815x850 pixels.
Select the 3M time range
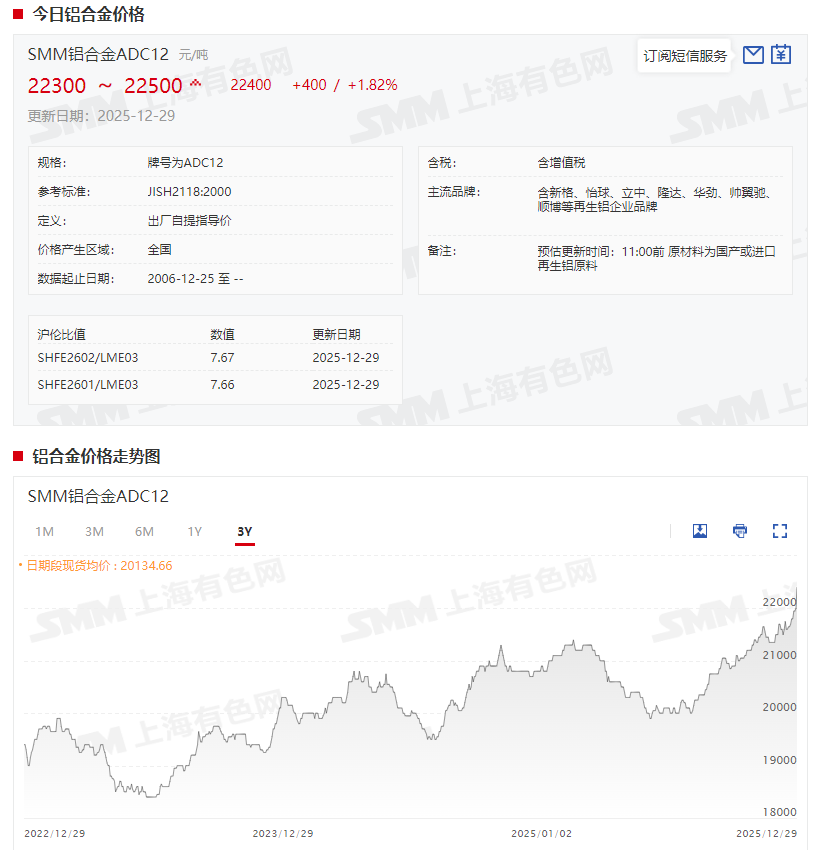pyautogui.click(x=94, y=531)
